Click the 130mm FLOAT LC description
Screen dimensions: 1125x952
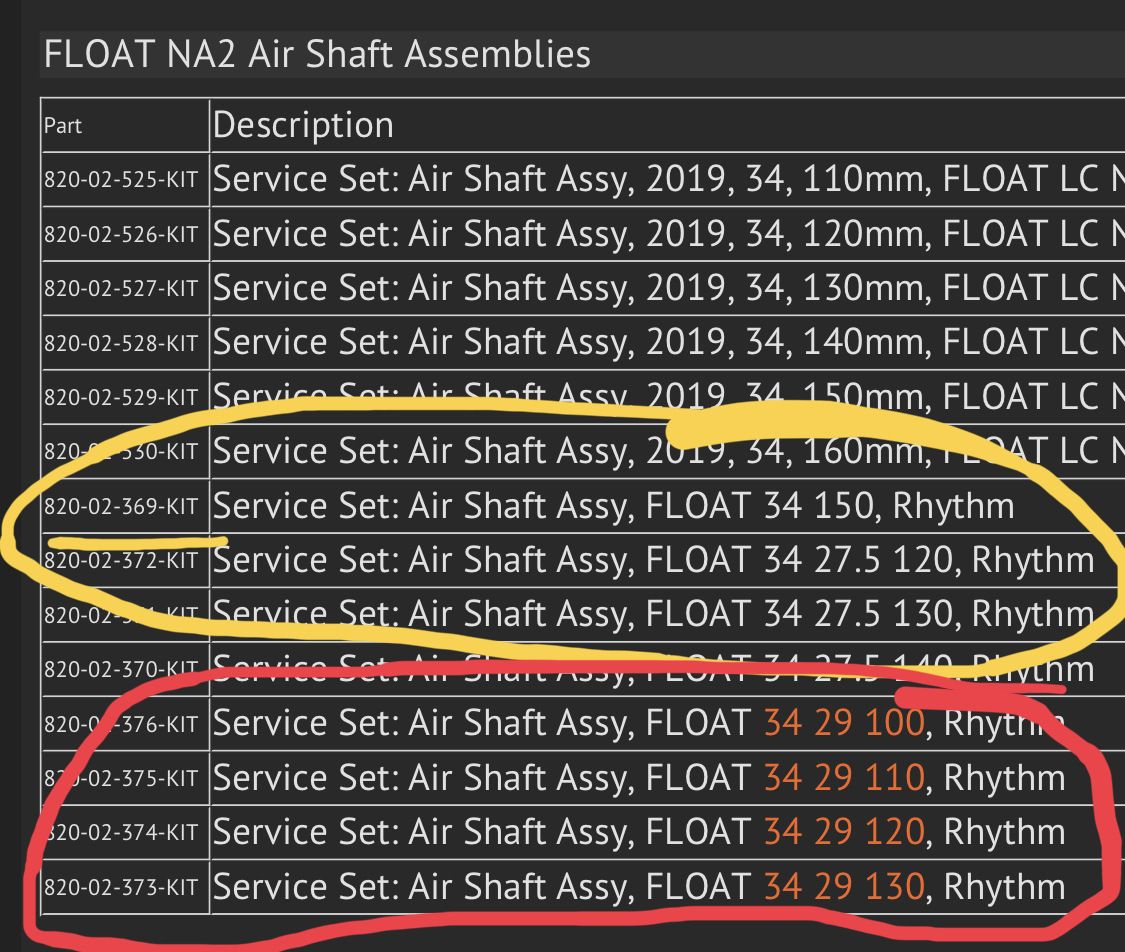pyautogui.click(x=669, y=288)
